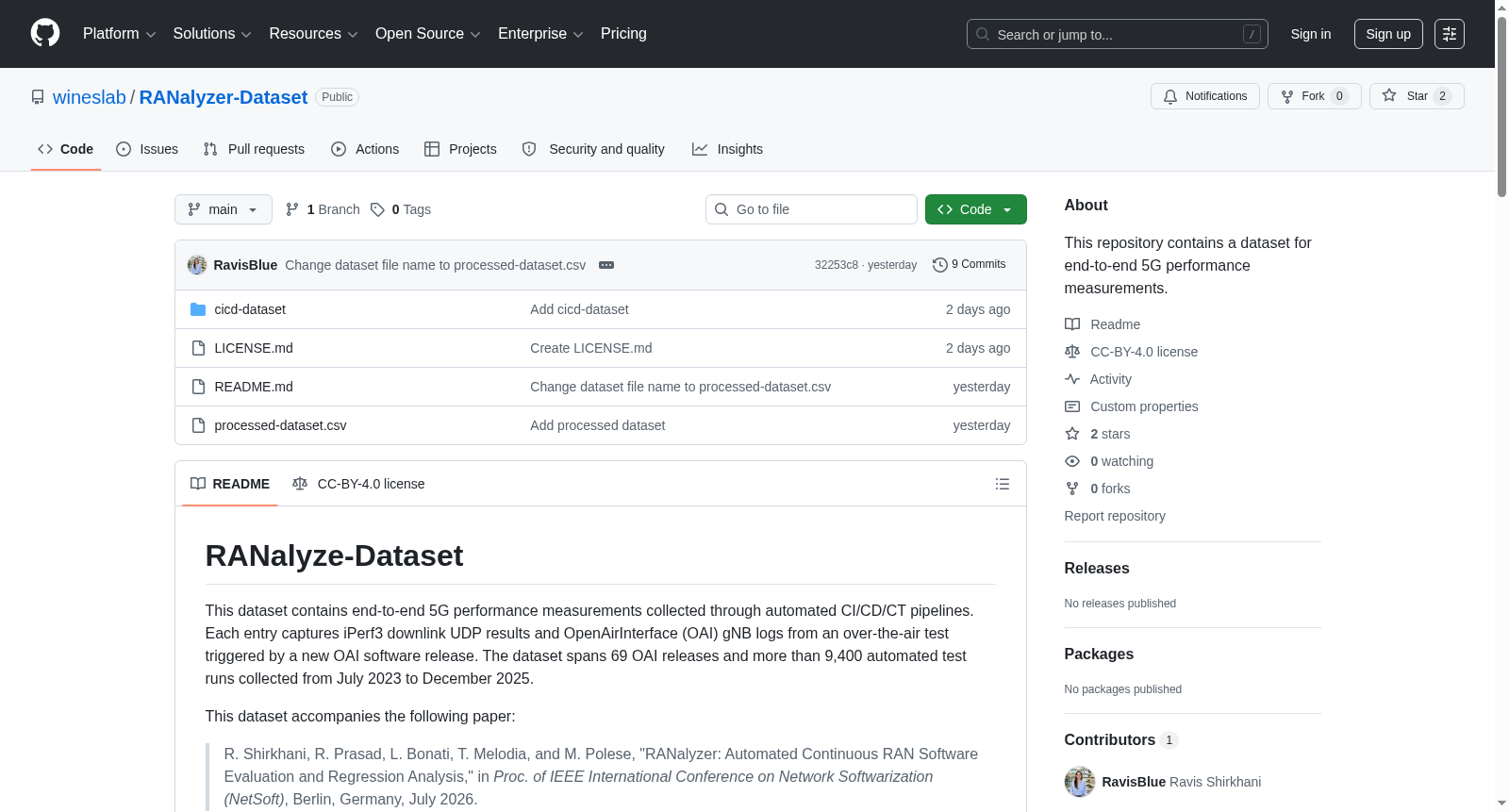Click the 'Add processed dataset' commit message
This screenshot has width=1509, height=812.
click(x=598, y=425)
